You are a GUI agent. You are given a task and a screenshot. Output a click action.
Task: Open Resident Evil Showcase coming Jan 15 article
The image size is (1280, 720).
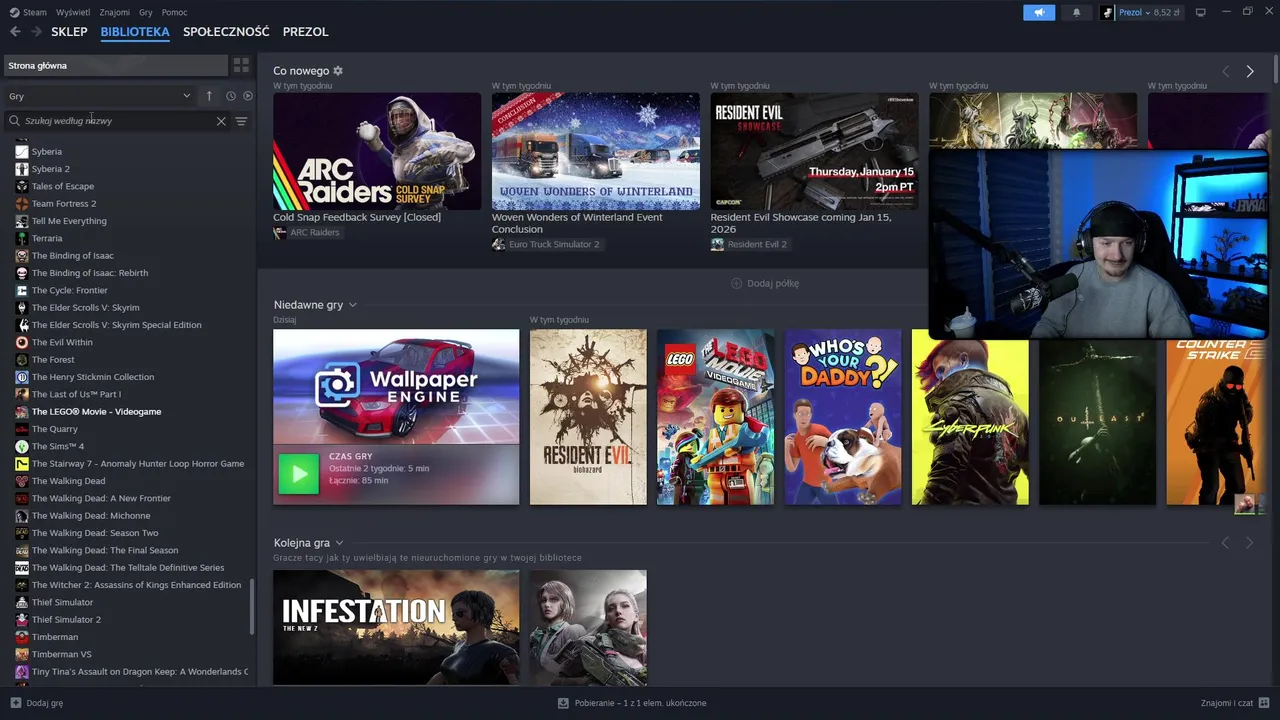tap(800, 223)
